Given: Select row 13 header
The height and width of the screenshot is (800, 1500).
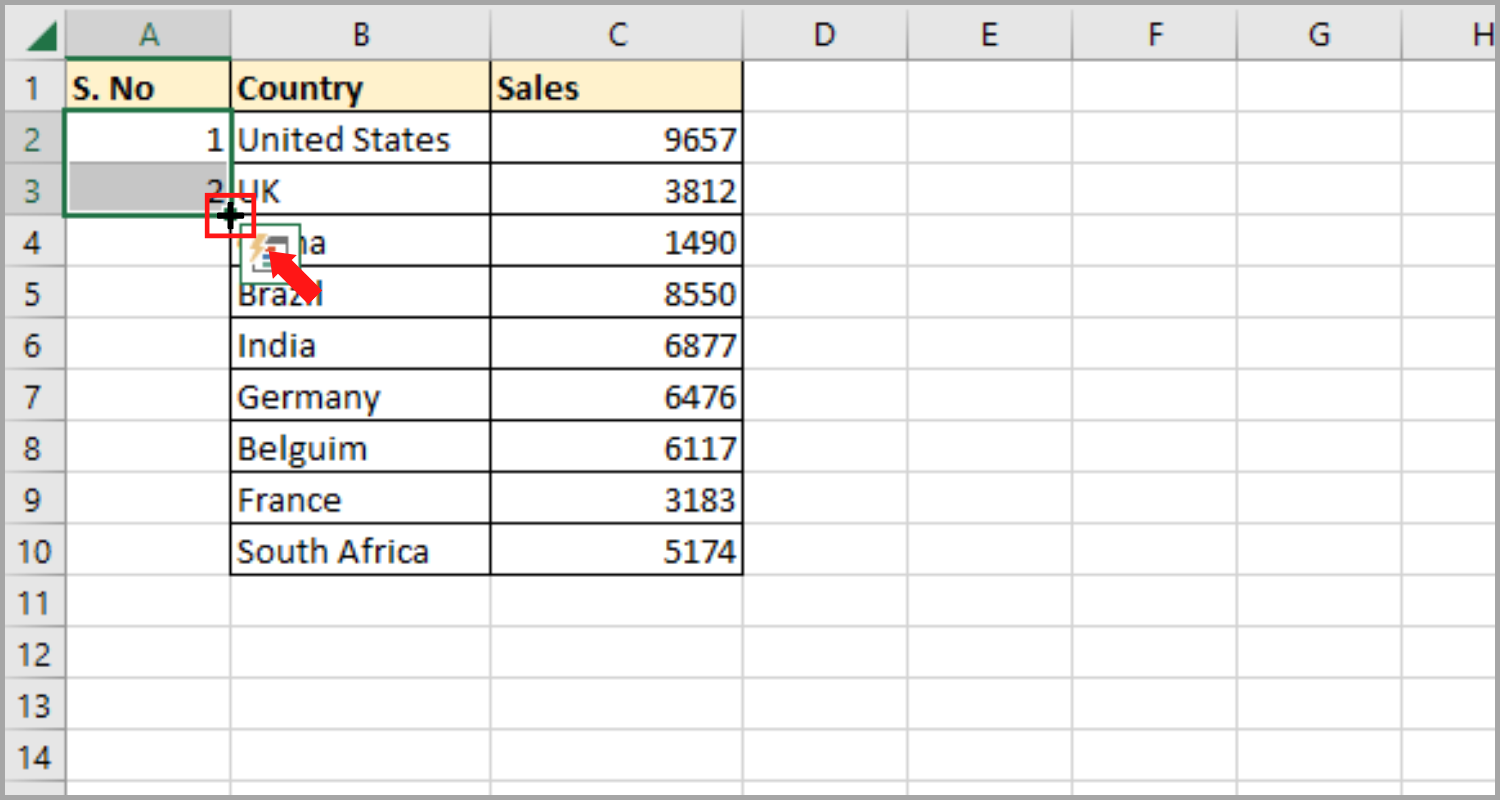Looking at the screenshot, I should pos(33,706).
